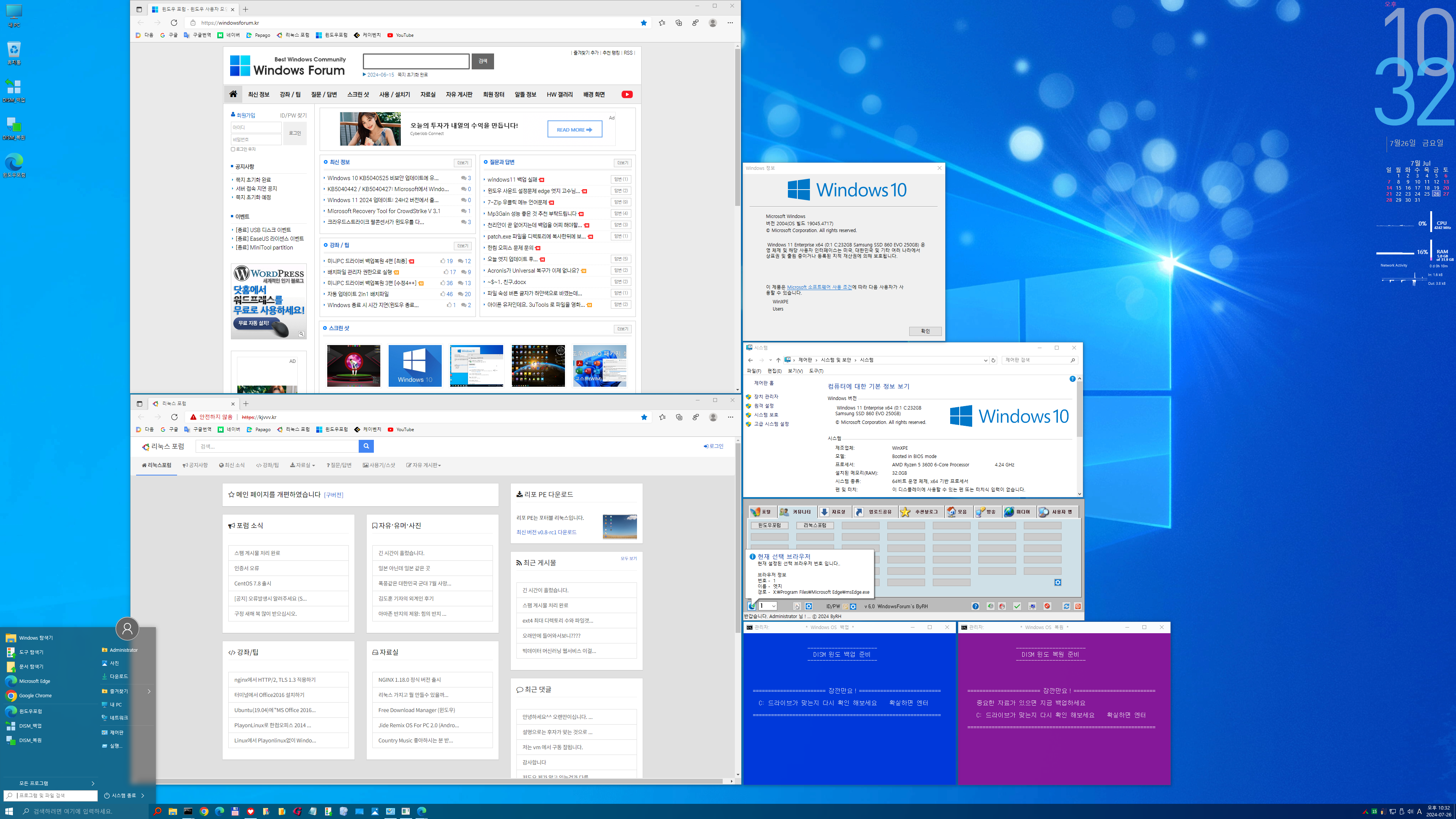Click 최신 버전 v0.8-rc1 다운로드 link
The image size is (1456, 819).
546,532
